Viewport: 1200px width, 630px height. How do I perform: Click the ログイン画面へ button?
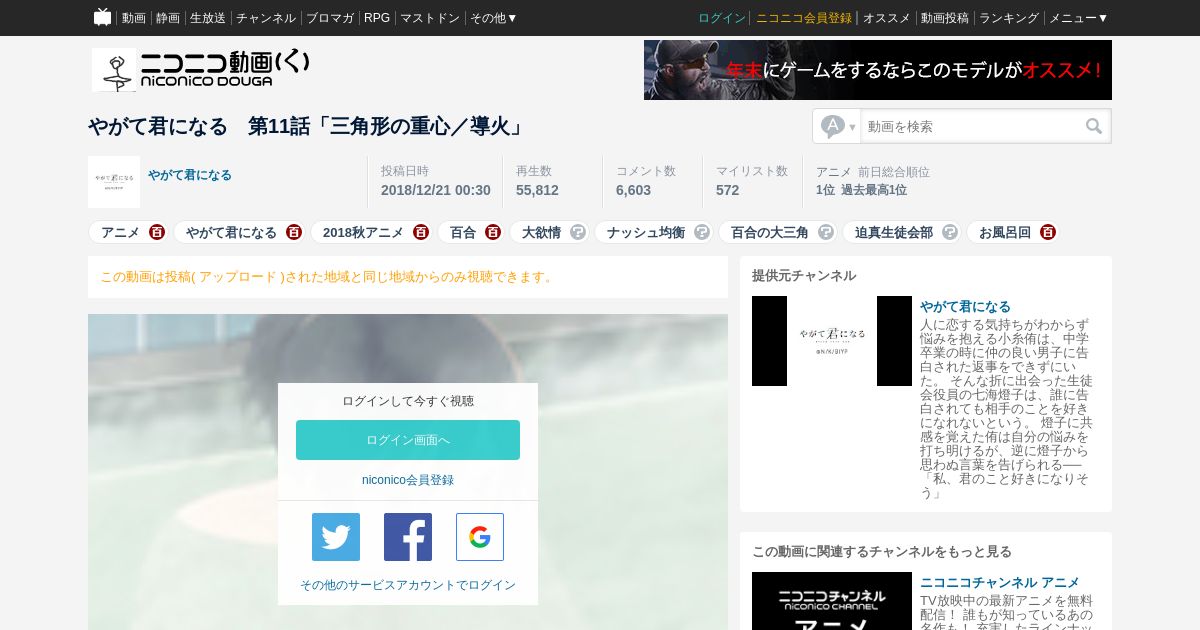click(408, 440)
